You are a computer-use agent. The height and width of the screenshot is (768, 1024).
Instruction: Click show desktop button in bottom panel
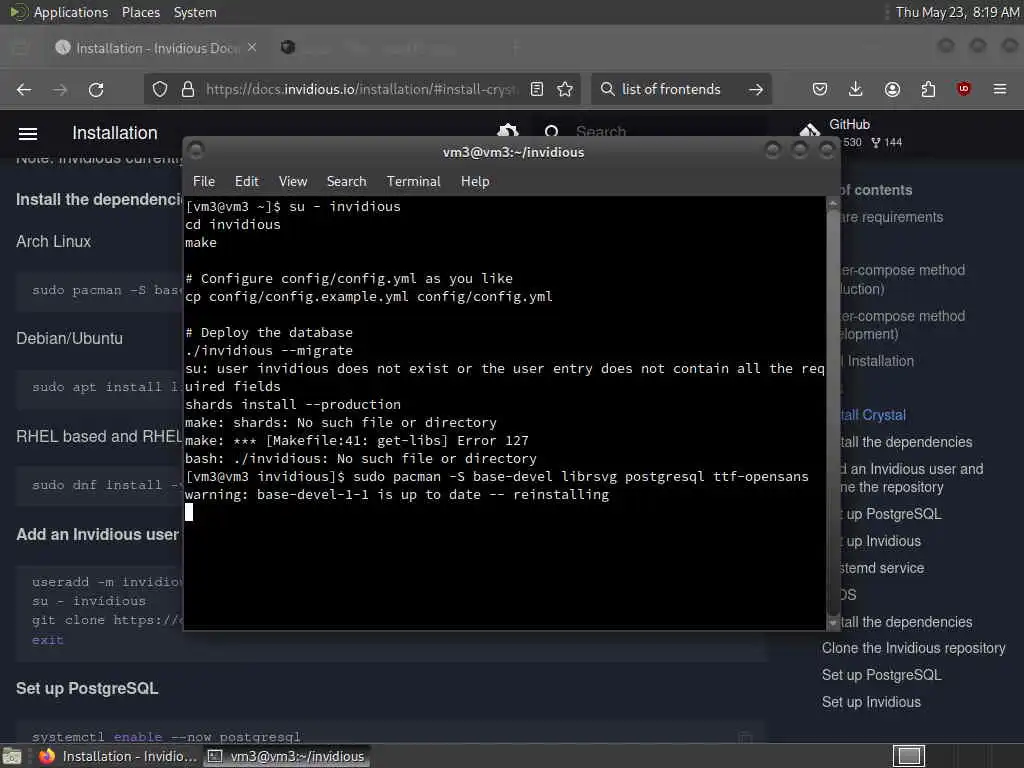12,757
